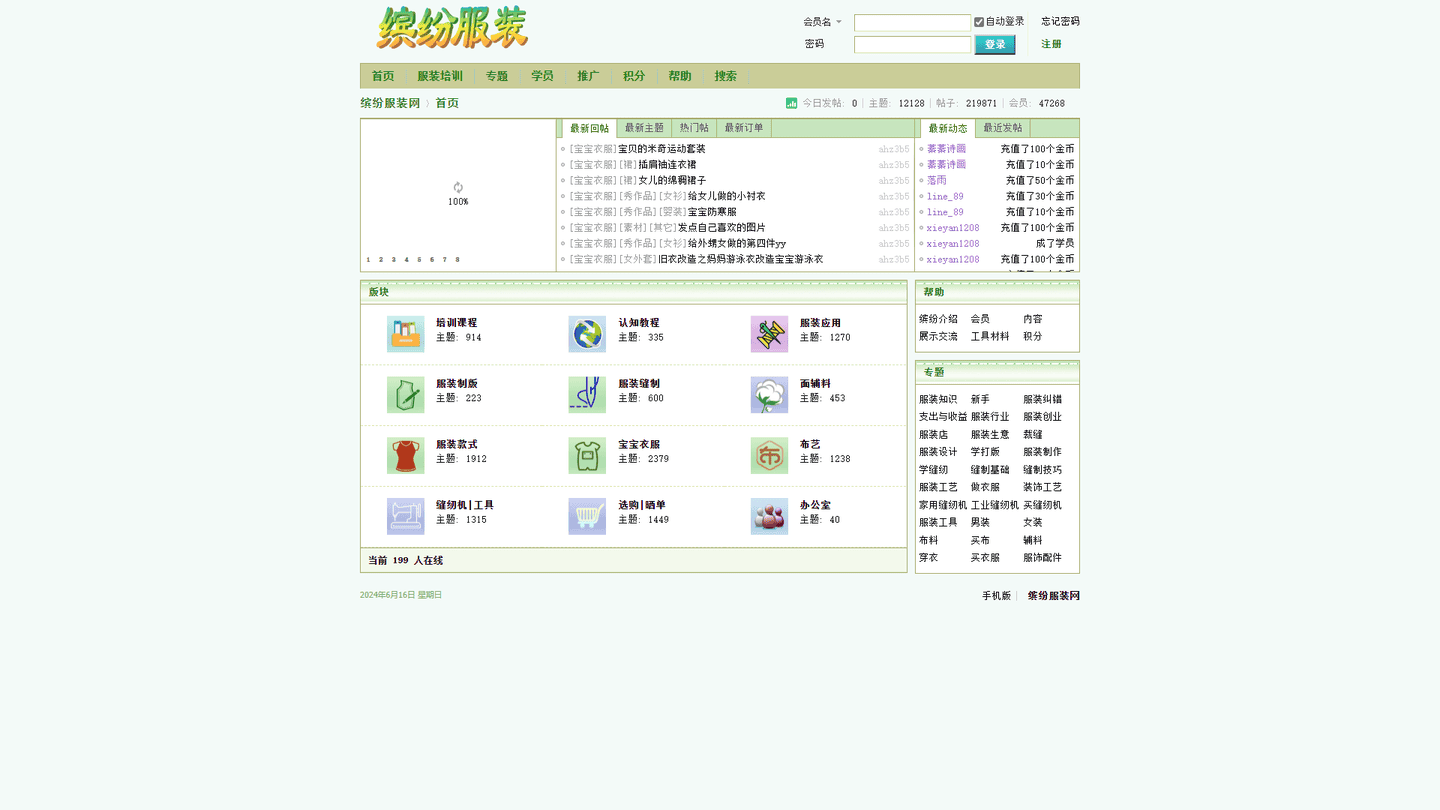Screen dimensions: 1440x810
Task: Open the 服装缝制 needle icon
Action: (587, 395)
